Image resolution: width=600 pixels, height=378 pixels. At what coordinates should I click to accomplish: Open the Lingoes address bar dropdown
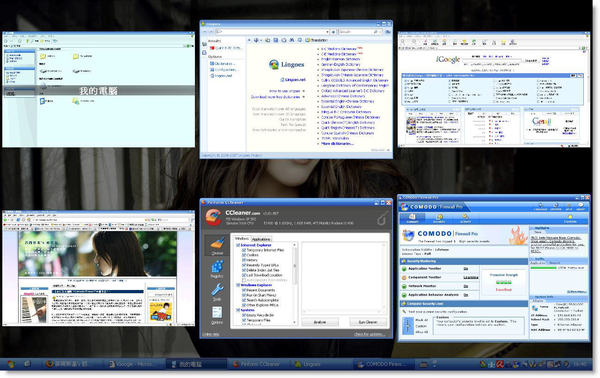[327, 32]
